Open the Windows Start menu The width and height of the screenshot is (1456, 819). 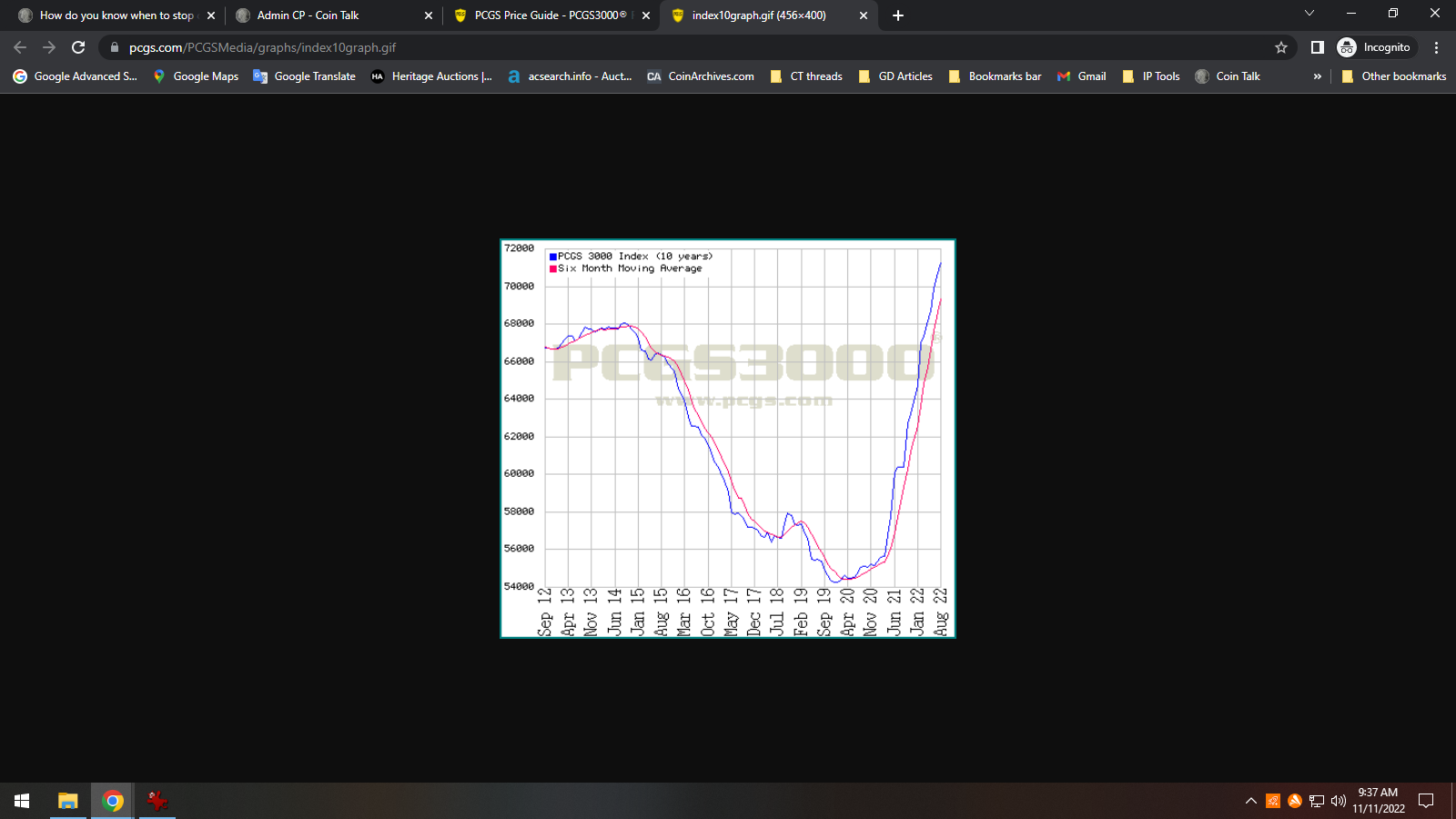(x=22, y=801)
